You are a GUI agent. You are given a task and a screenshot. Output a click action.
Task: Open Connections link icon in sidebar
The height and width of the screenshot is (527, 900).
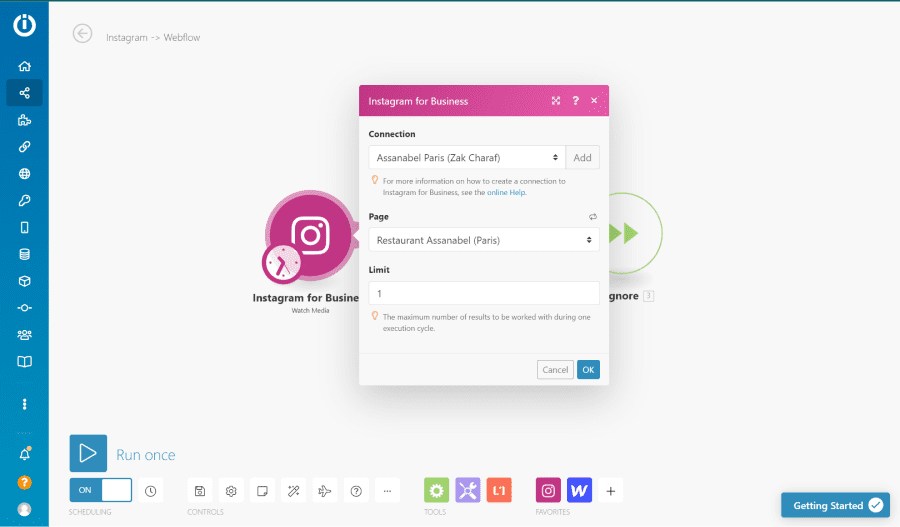tap(24, 146)
